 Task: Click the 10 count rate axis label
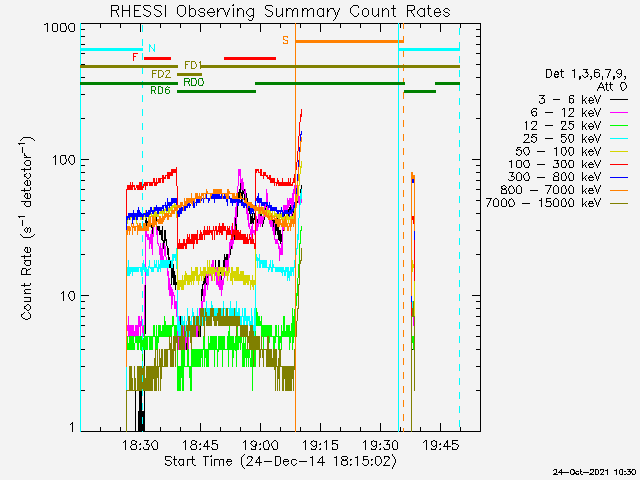pos(68,296)
